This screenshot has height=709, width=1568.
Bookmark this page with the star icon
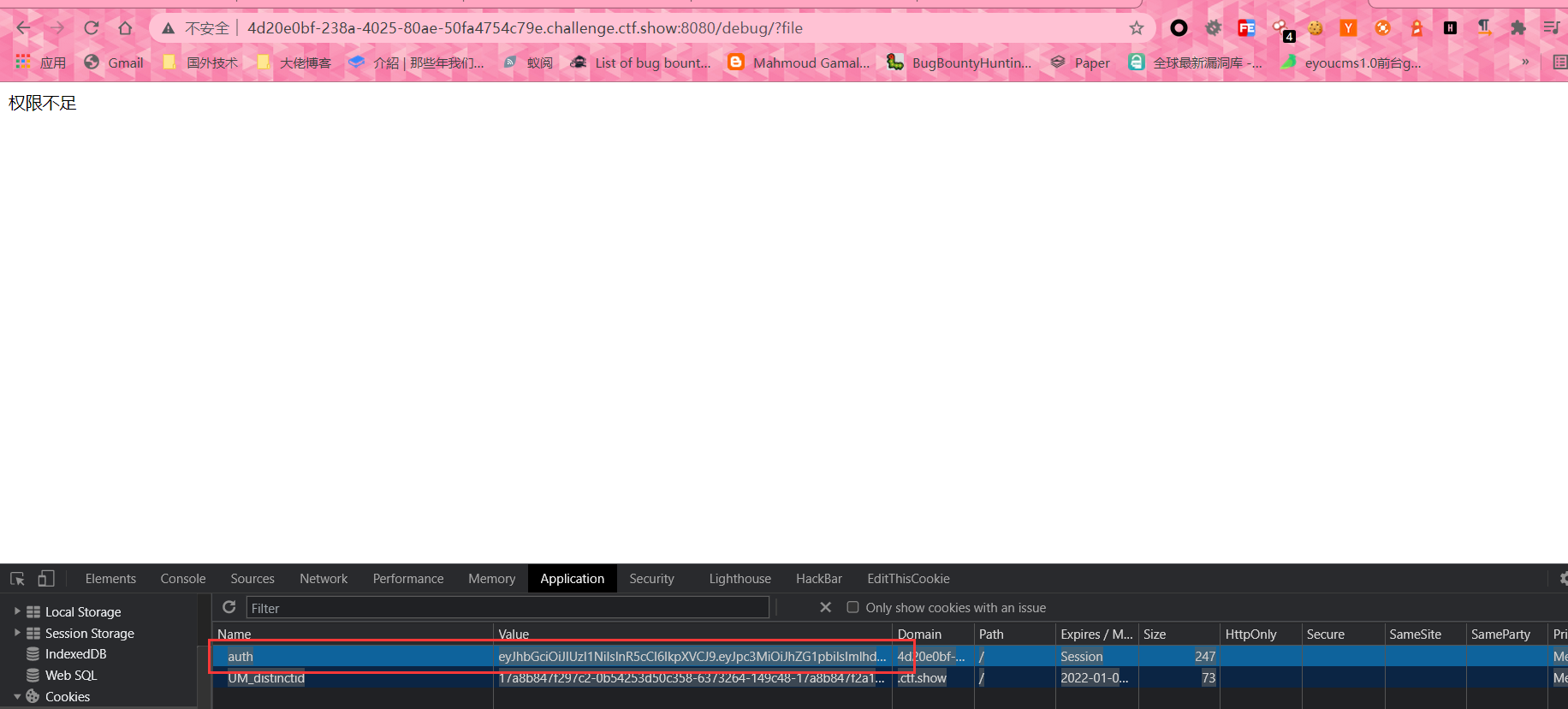[x=1137, y=28]
